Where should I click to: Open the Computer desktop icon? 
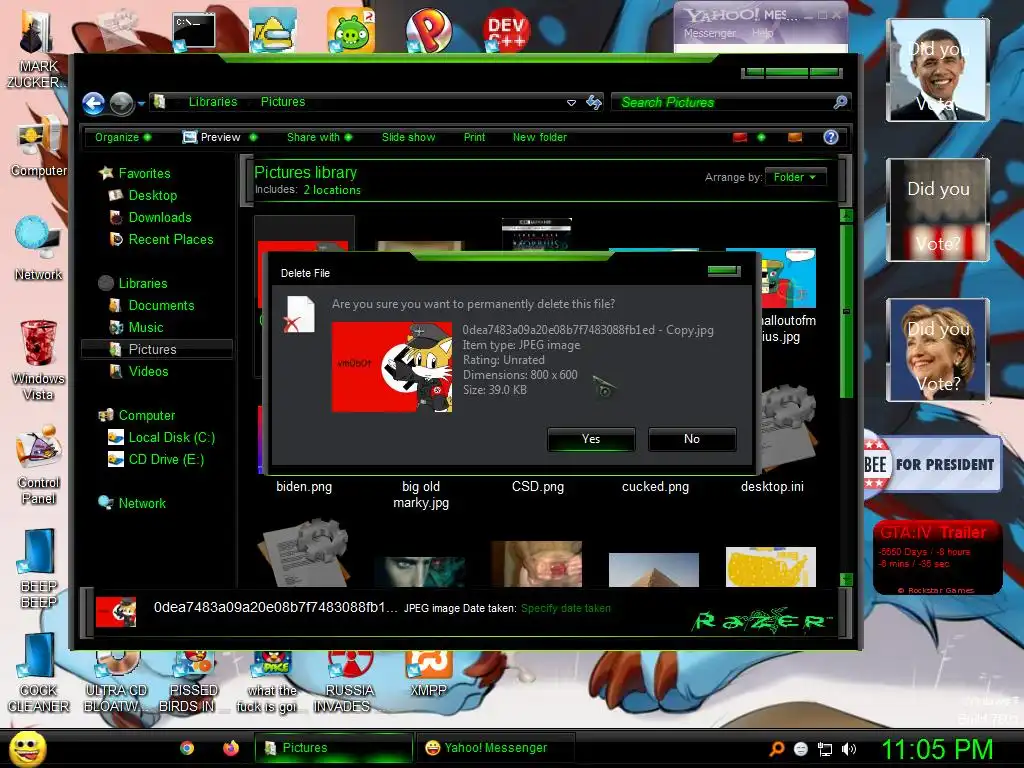(39, 147)
